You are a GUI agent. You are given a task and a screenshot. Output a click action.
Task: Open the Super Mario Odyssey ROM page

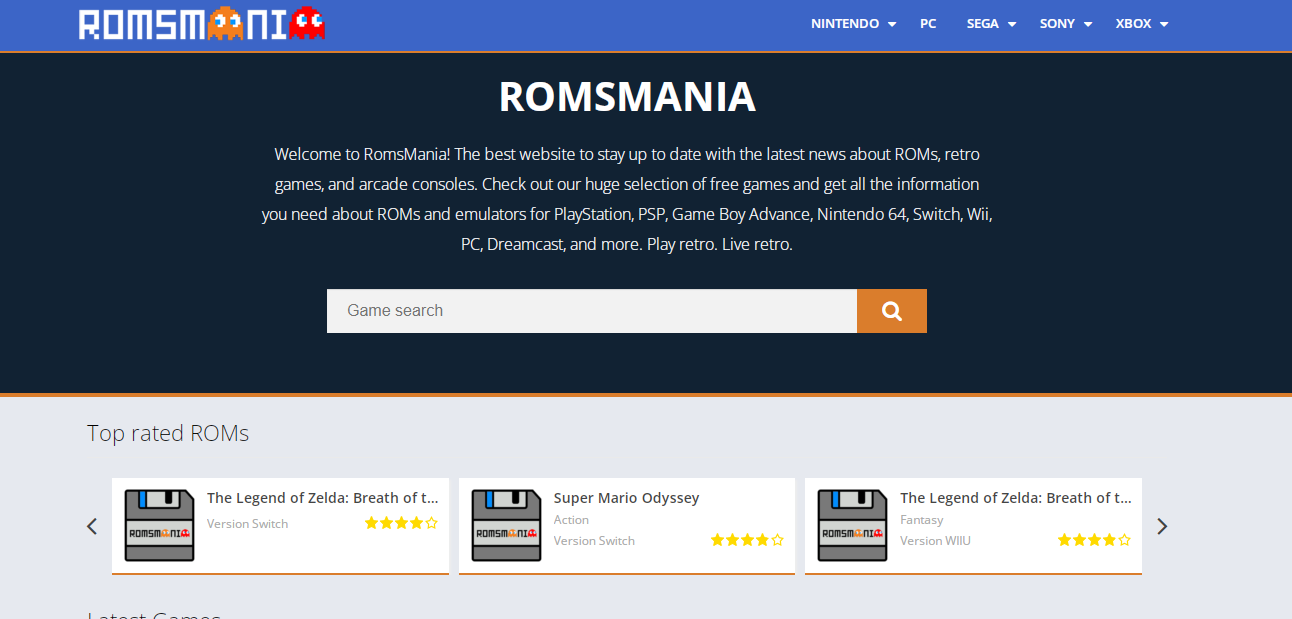point(627,497)
